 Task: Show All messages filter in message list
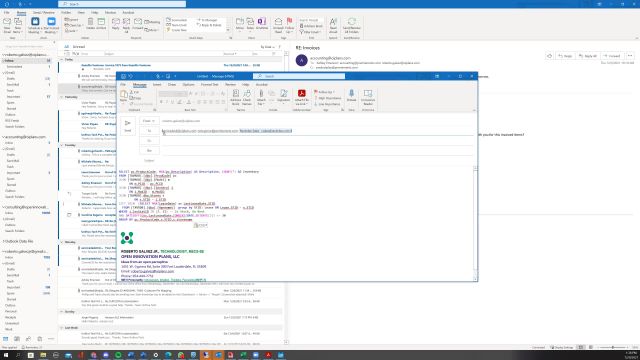point(66,47)
